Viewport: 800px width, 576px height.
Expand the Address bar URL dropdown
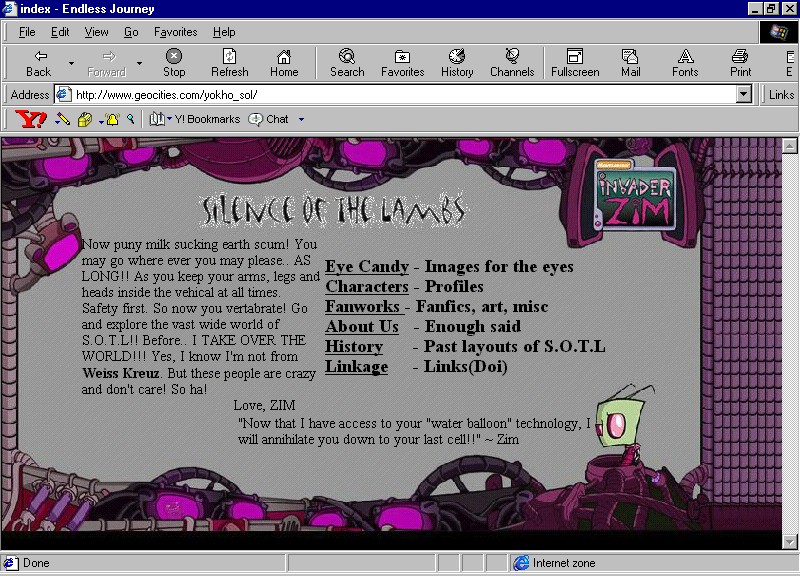[744, 94]
